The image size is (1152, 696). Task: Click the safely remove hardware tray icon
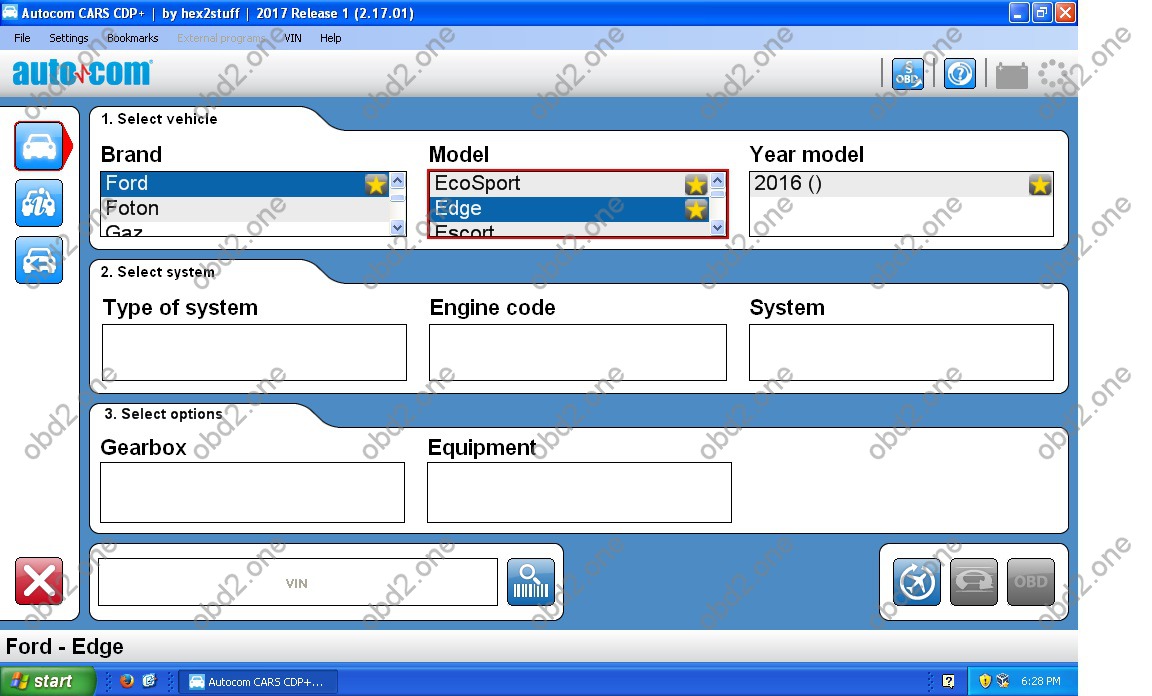[1003, 681]
